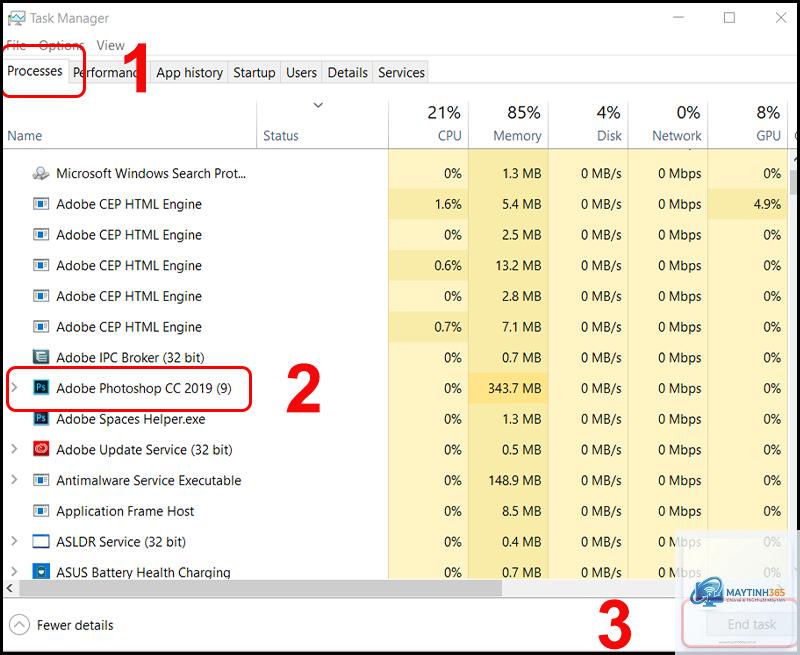
Task: Click the icon of the Adobe CEP HTML Engine using 2.5 MB
Action: pos(41,235)
